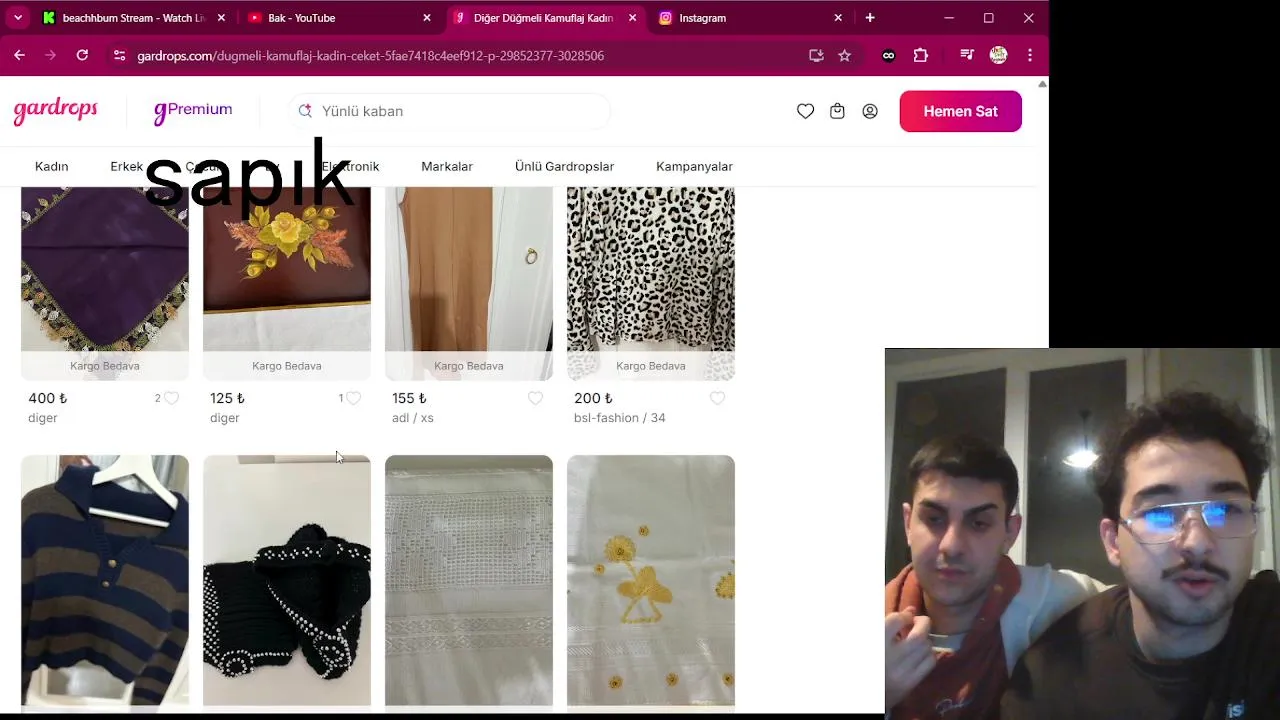This screenshot has width=1280, height=720.
Task: Bookmark this page with the star icon
Action: tap(844, 56)
